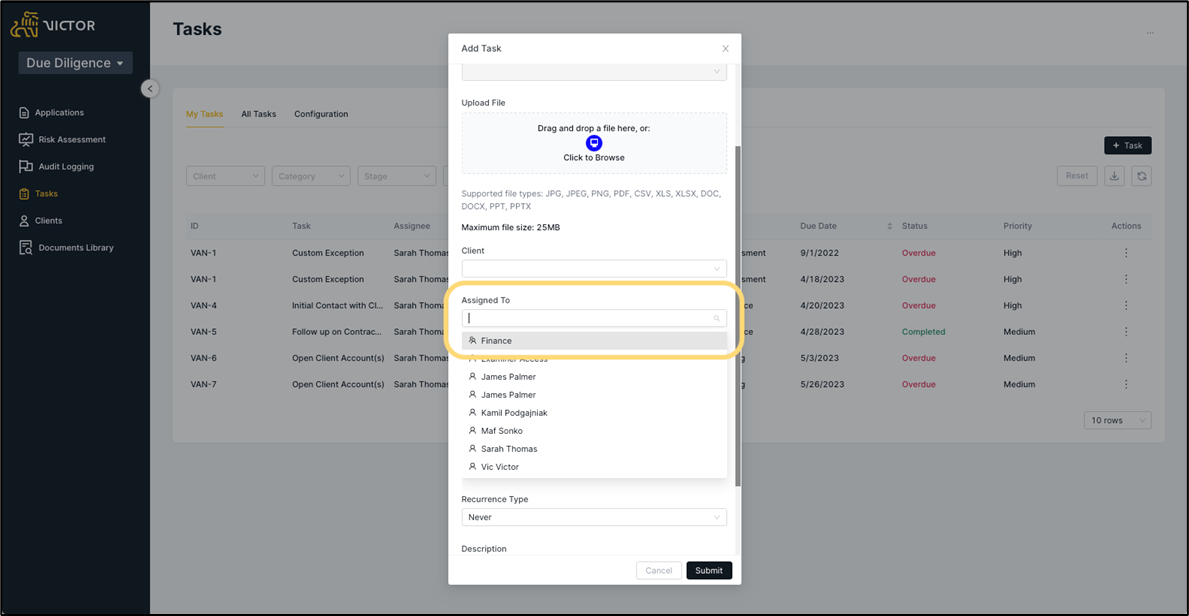1189x616 pixels.
Task: Switch to the All Tasks tab
Action: pyautogui.click(x=259, y=114)
